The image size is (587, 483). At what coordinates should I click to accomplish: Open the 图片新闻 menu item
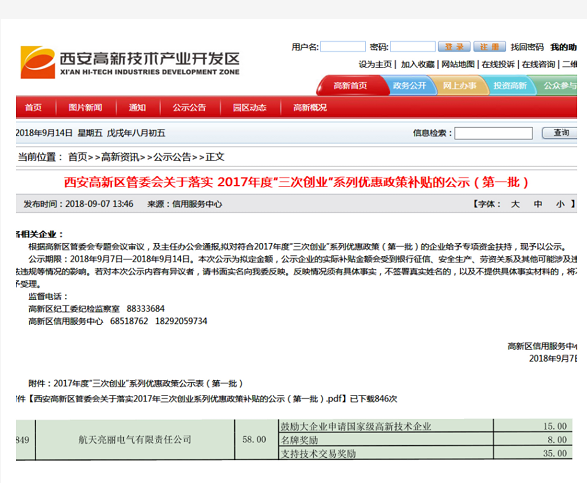click(x=85, y=108)
